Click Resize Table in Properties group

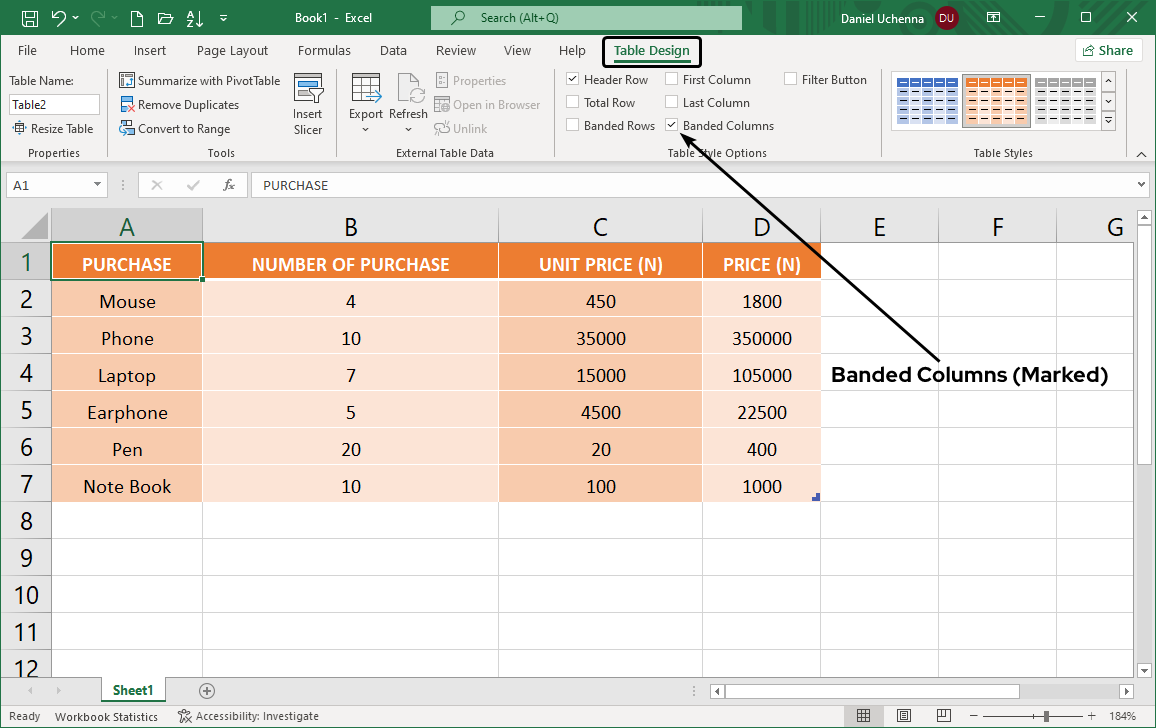[x=54, y=128]
